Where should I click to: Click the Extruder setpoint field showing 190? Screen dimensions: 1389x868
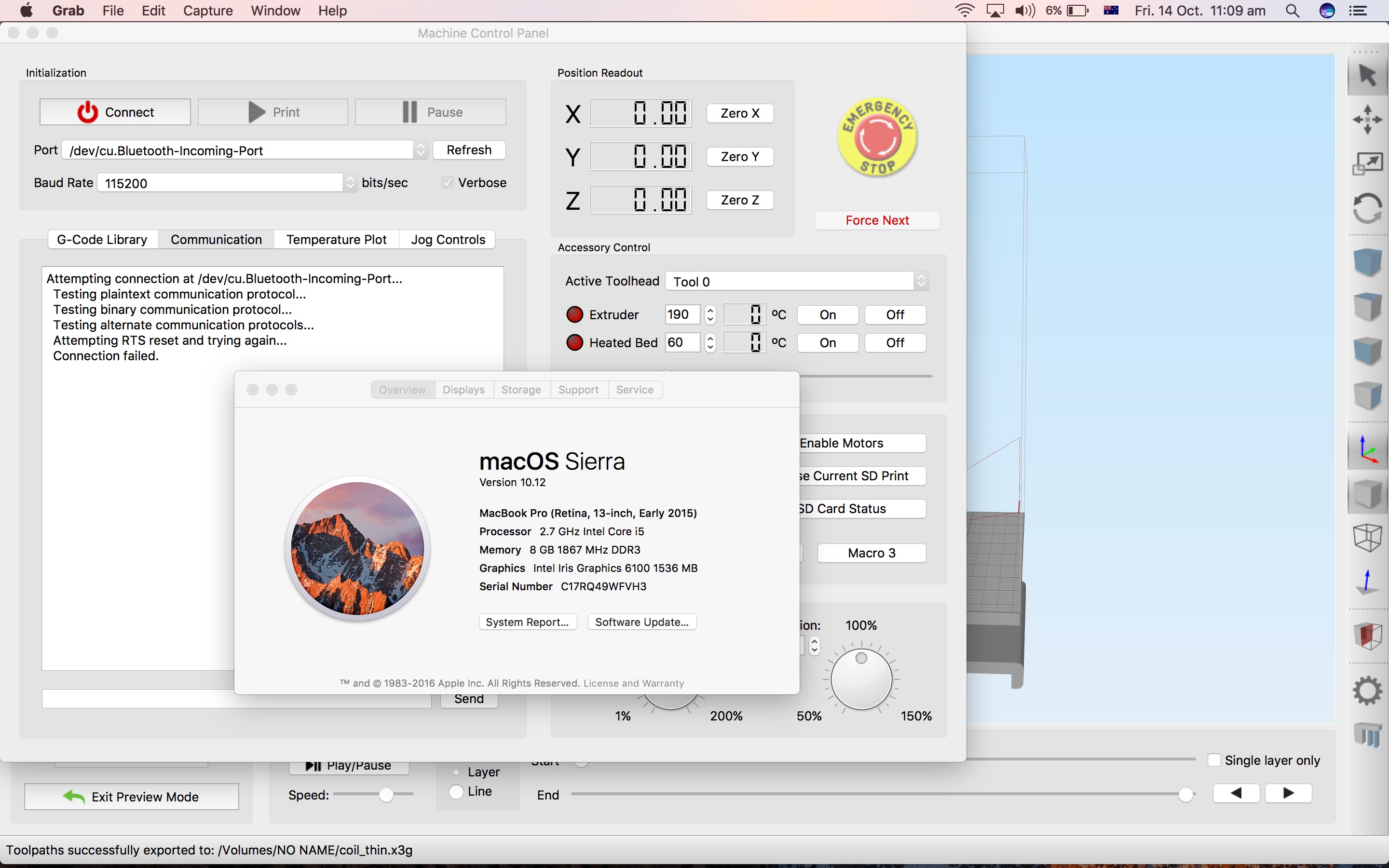682,314
